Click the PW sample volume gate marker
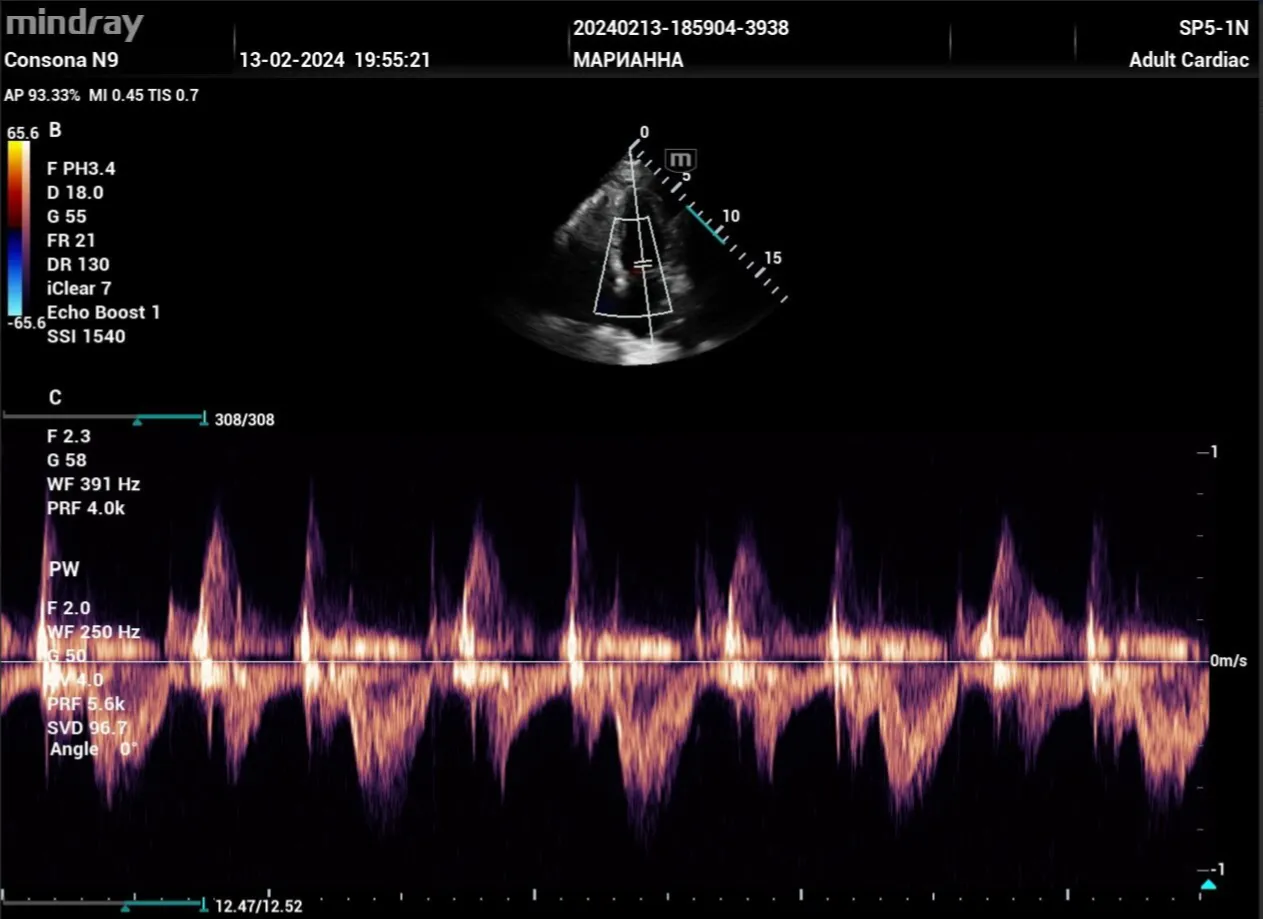 [x=643, y=262]
